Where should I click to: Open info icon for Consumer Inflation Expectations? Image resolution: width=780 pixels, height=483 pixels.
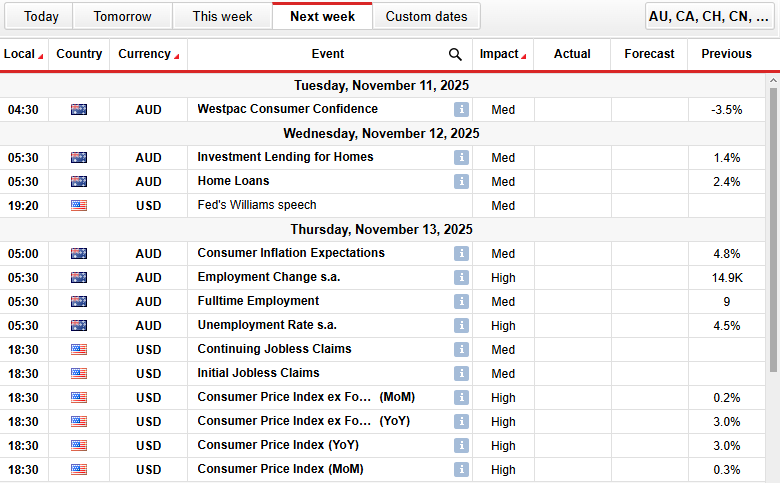pos(461,254)
